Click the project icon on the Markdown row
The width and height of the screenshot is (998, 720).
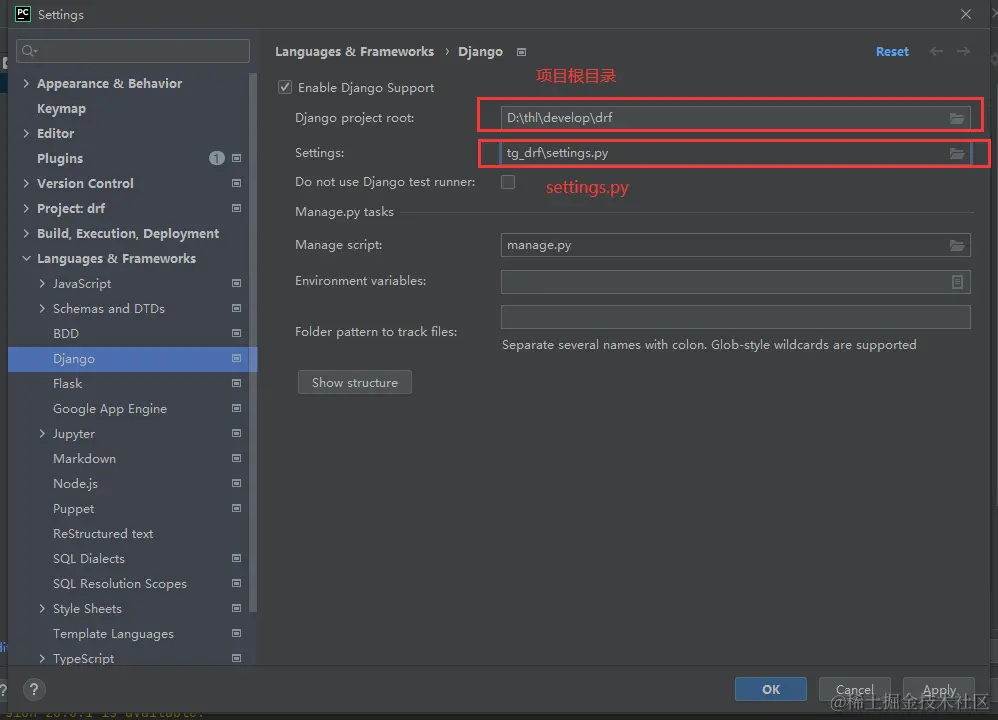pos(236,458)
